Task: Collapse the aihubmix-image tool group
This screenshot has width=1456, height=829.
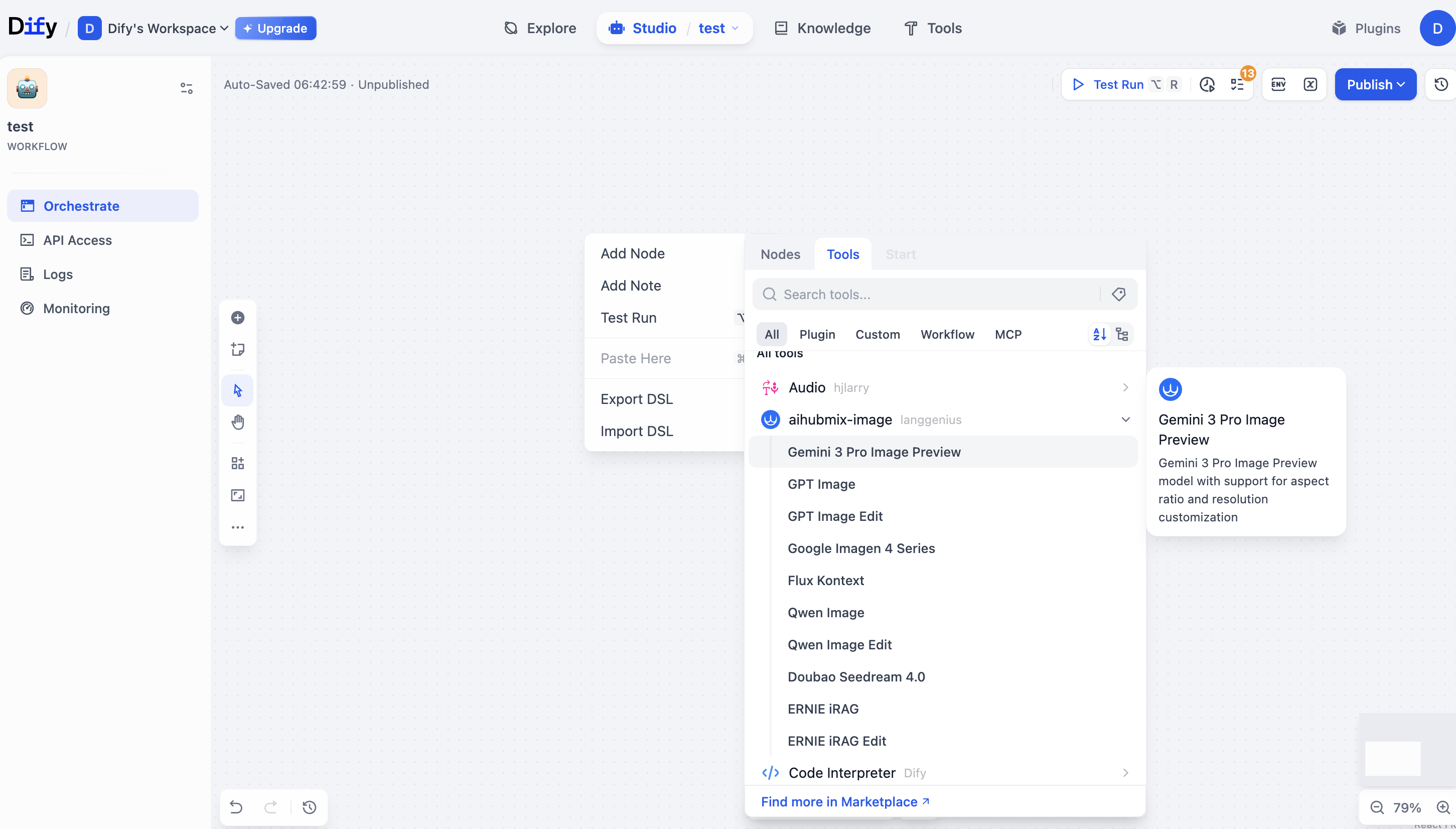Action: [x=1125, y=420]
